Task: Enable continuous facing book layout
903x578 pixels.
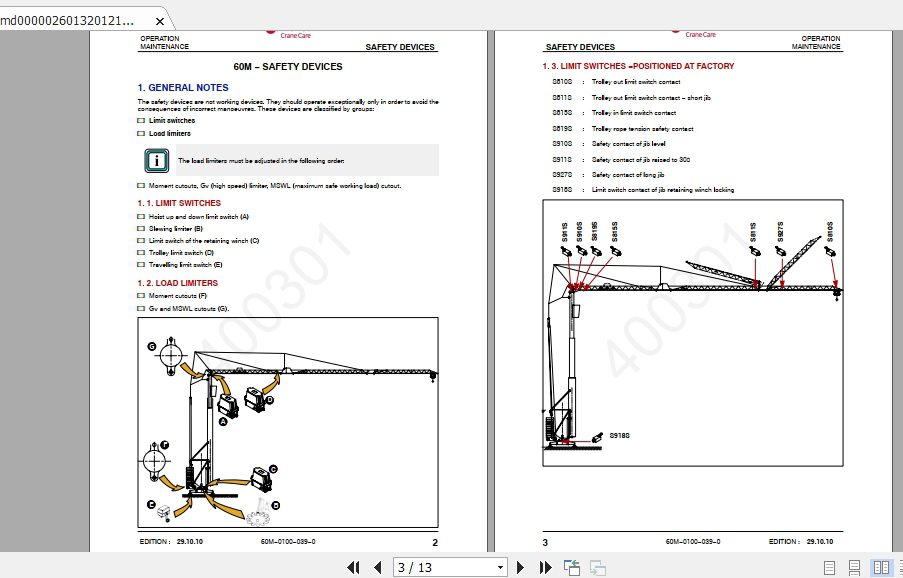Action: pyautogui.click(x=900, y=567)
